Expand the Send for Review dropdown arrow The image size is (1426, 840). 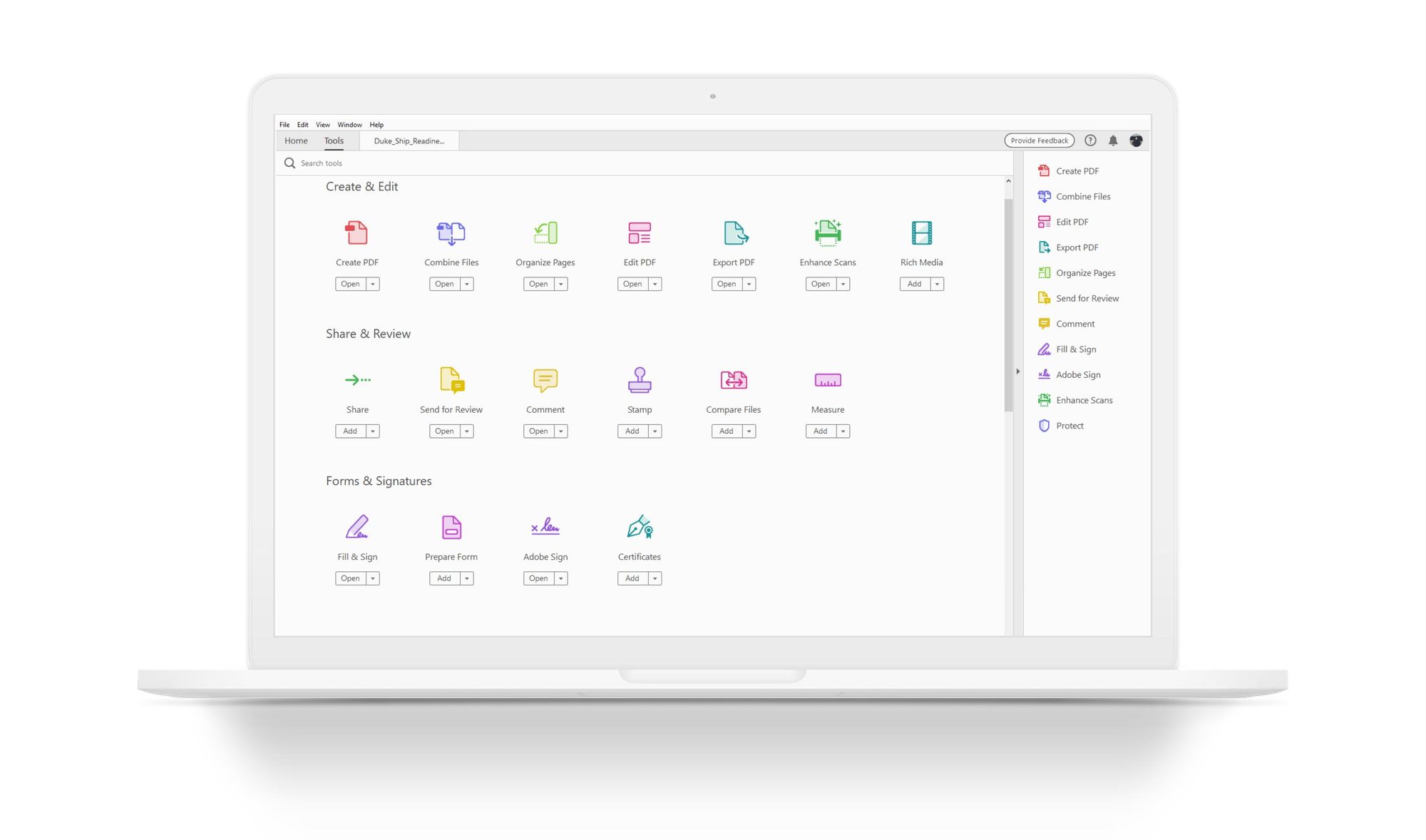(x=466, y=430)
